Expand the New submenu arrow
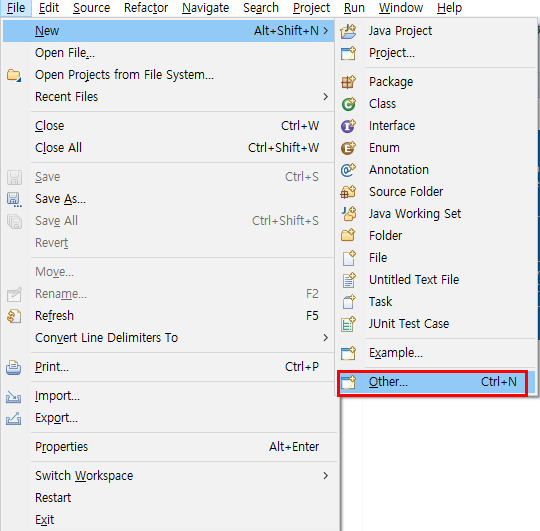The height and width of the screenshot is (531, 540). coord(325,31)
